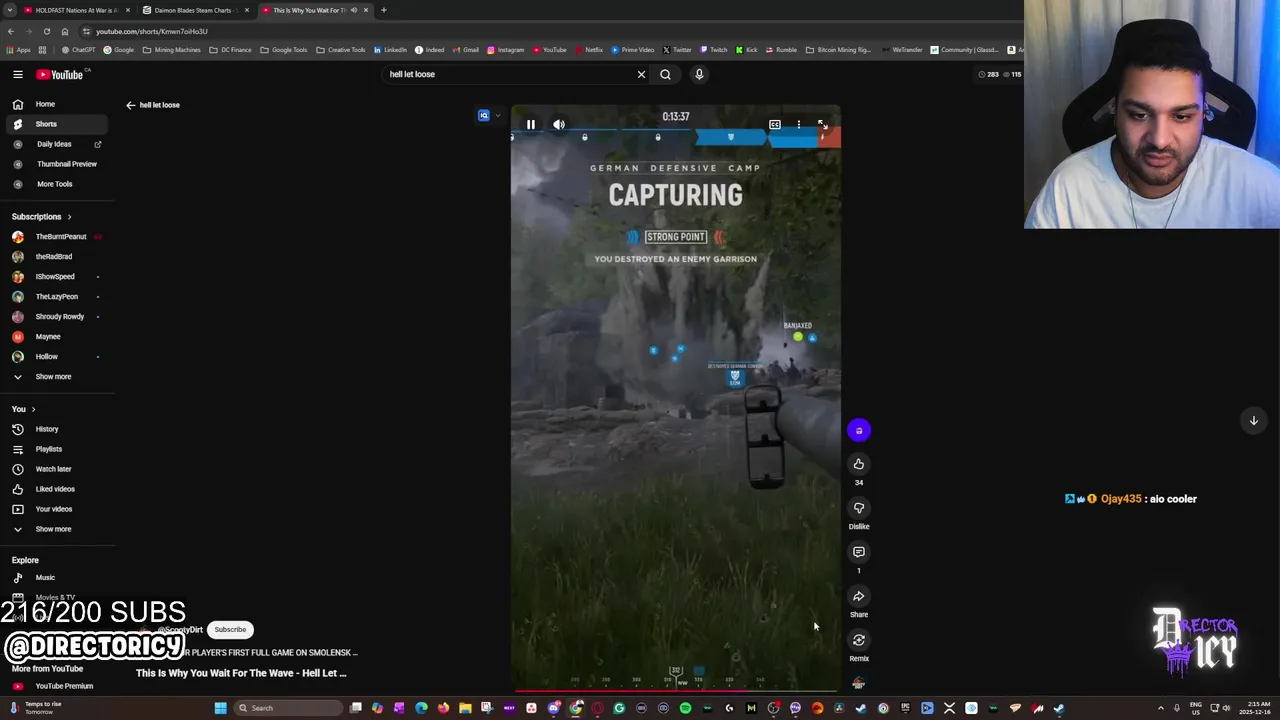Expand the Subscriptions section chevron
The image size is (1280, 720).
69,217
